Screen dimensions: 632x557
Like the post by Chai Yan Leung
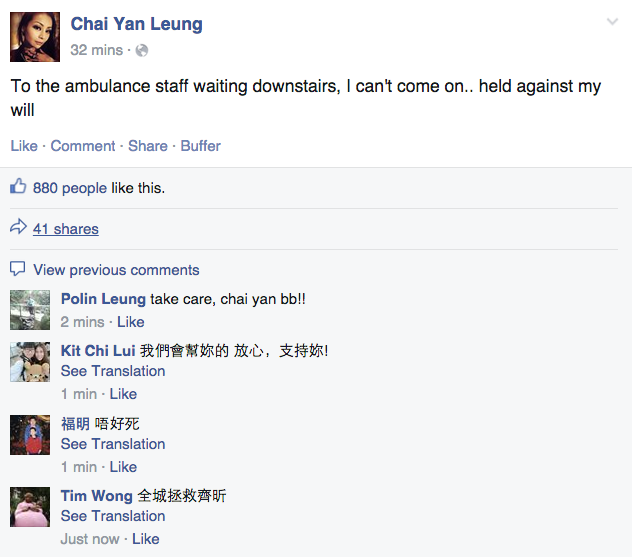pos(24,146)
